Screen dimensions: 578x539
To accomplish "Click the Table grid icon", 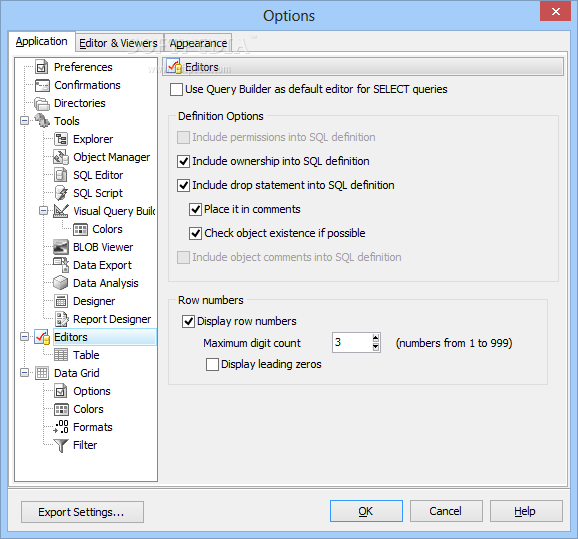I will click(x=61, y=355).
